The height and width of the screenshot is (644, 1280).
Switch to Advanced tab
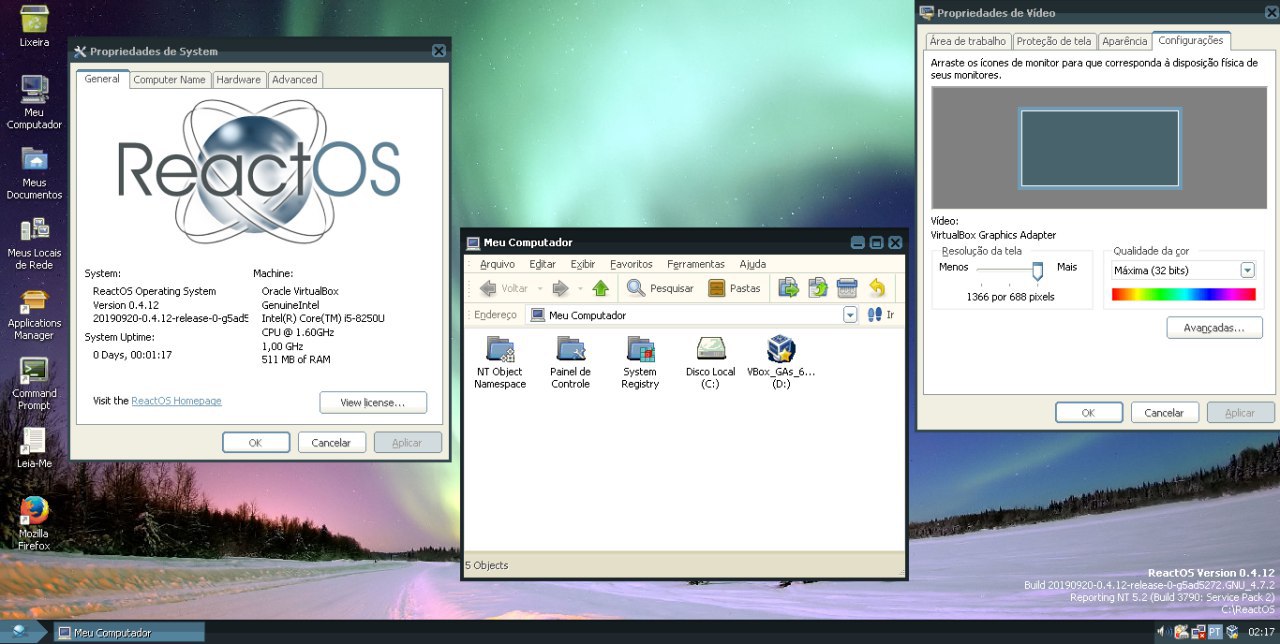click(294, 80)
